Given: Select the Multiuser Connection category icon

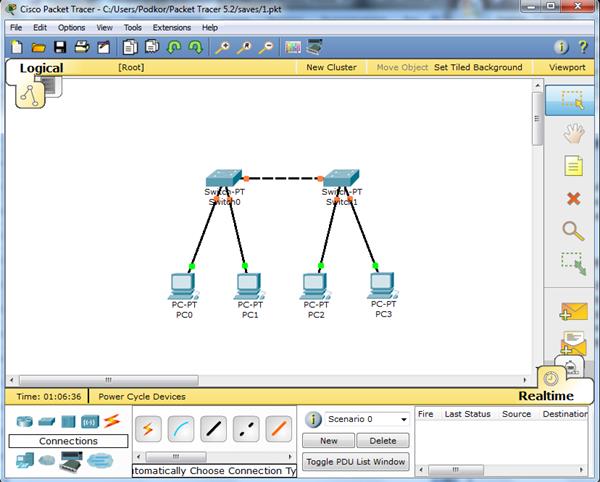Looking at the screenshot, I should (100, 460).
